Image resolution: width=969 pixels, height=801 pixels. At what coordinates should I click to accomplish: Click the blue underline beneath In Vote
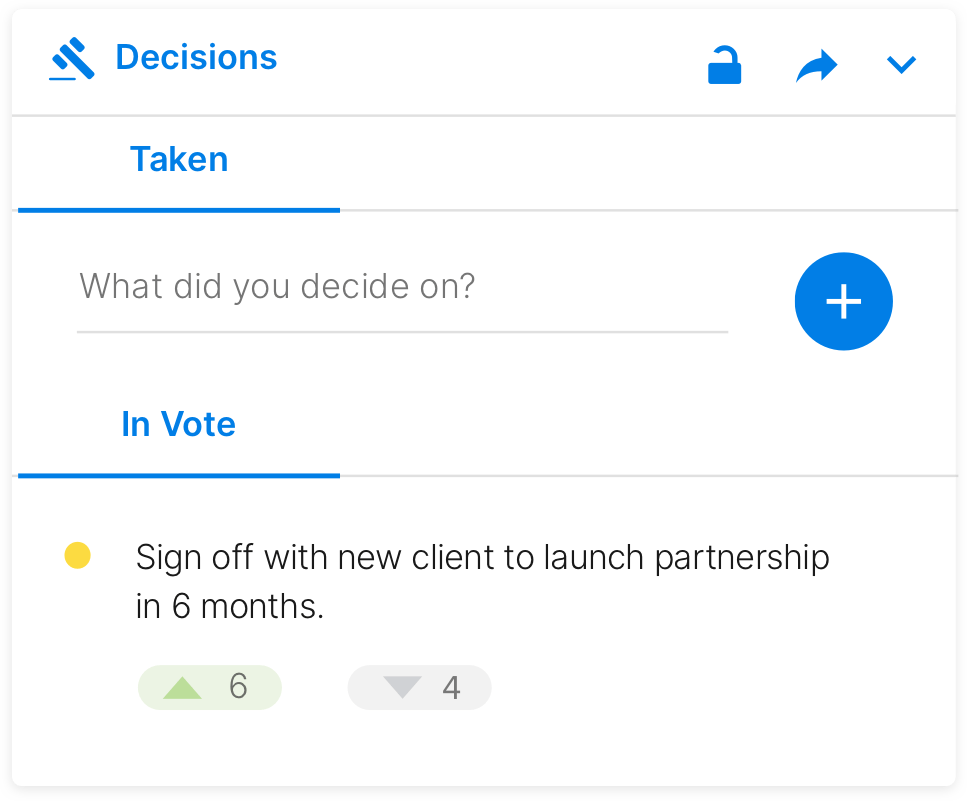[179, 475]
